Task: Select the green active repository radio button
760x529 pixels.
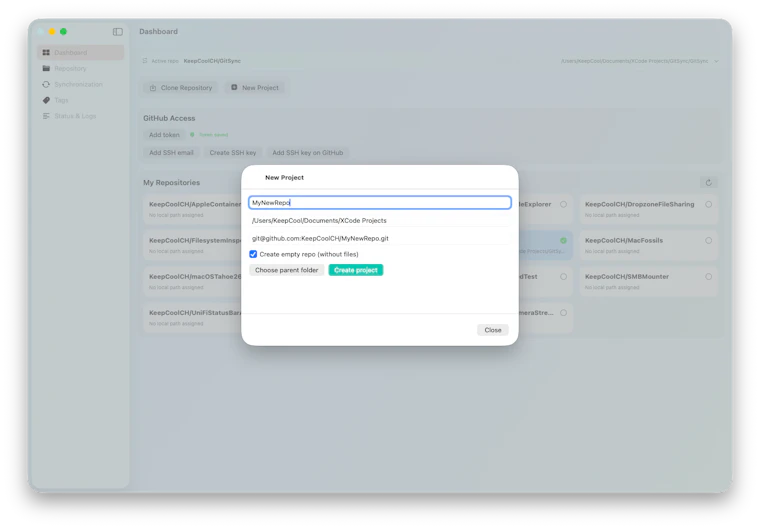Action: pyautogui.click(x=563, y=240)
